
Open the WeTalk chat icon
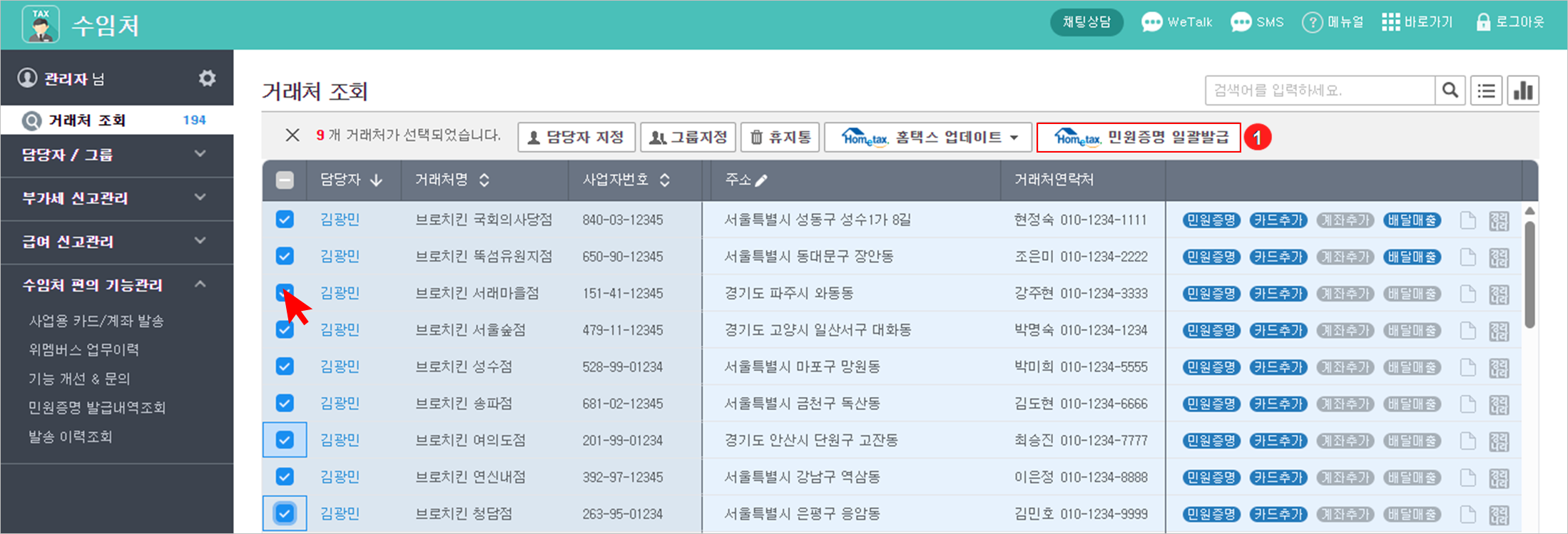tap(1151, 23)
